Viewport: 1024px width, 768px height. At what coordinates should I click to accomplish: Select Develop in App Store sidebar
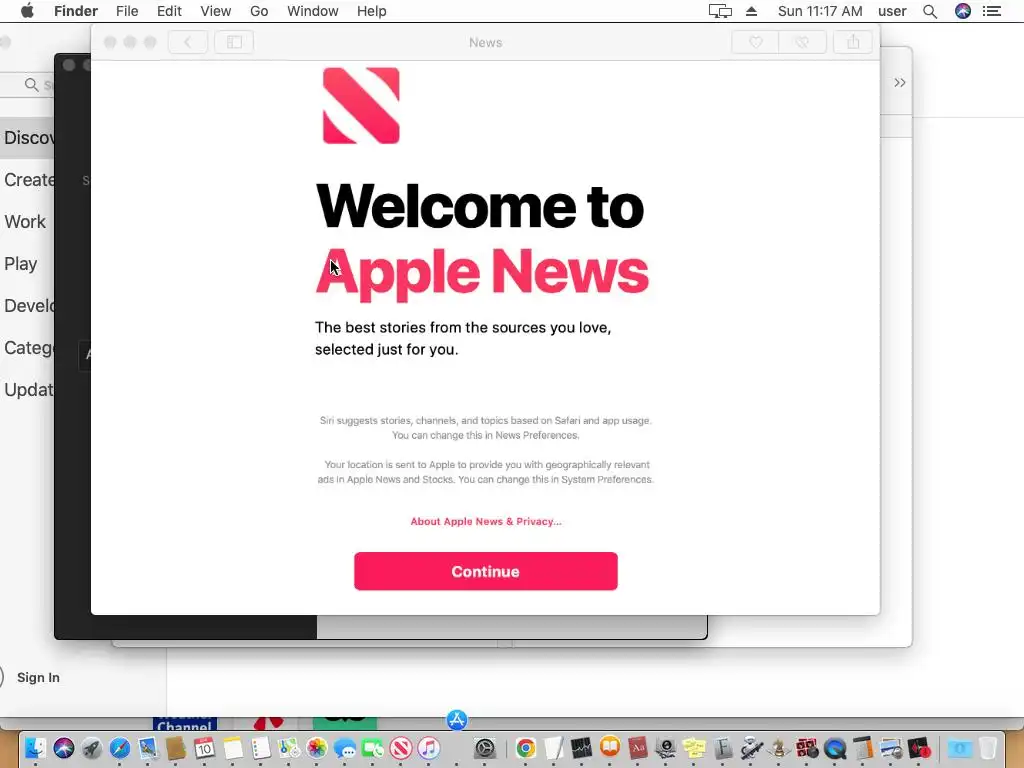click(27, 306)
